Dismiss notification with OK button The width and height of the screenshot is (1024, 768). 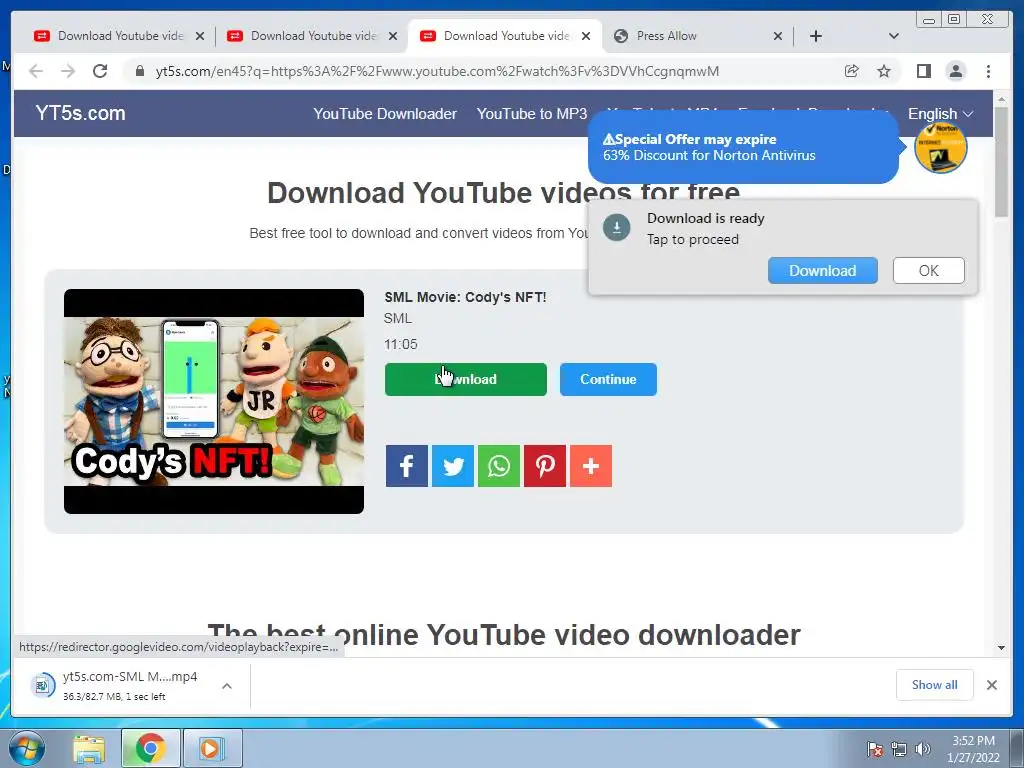point(929,270)
